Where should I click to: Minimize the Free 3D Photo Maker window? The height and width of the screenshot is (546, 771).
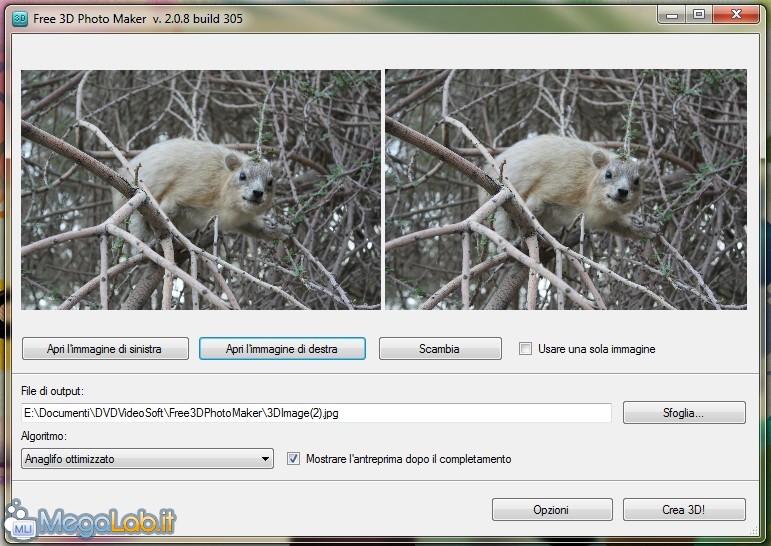tap(672, 15)
